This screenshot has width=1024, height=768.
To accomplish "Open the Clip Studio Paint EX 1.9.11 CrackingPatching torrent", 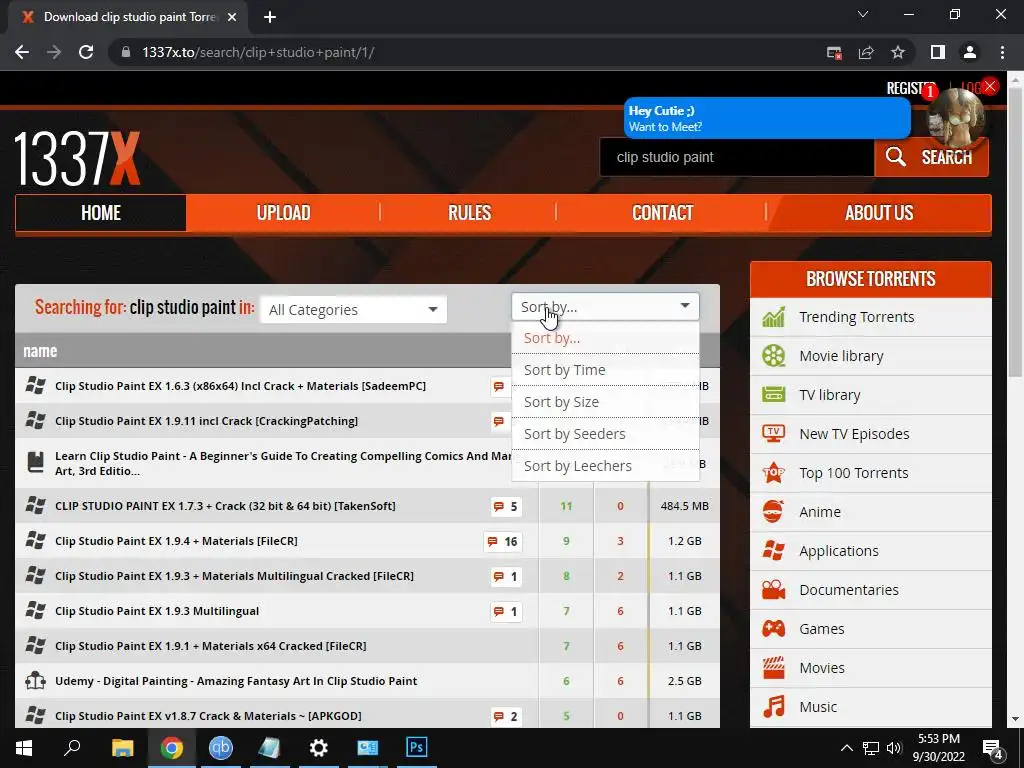I will coord(206,421).
